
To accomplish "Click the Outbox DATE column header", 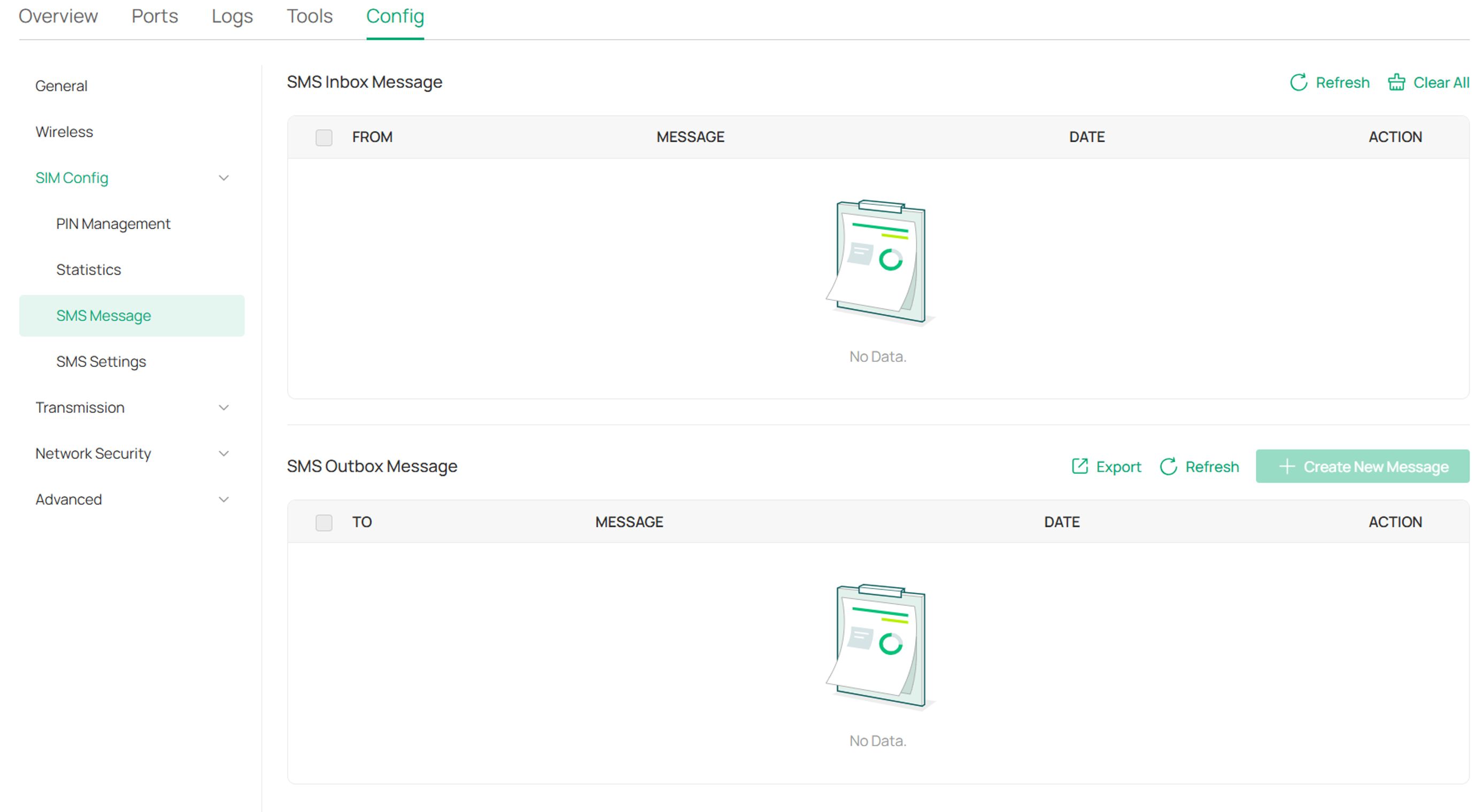I will 1061,522.
